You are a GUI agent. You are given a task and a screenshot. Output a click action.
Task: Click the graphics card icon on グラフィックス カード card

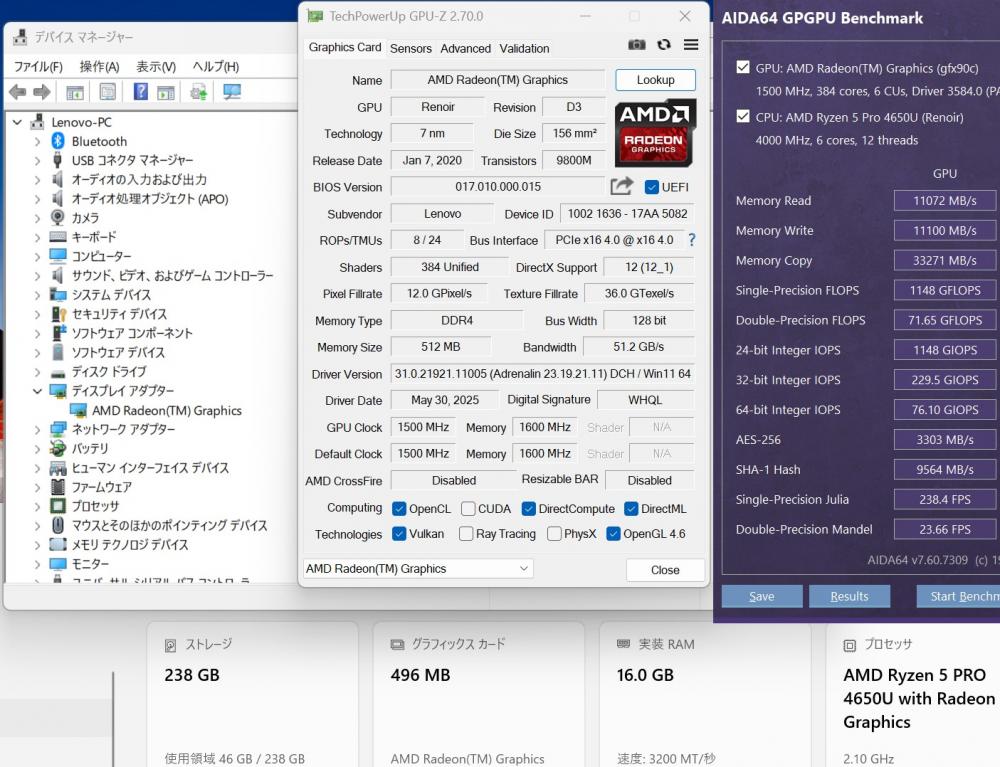(x=397, y=645)
